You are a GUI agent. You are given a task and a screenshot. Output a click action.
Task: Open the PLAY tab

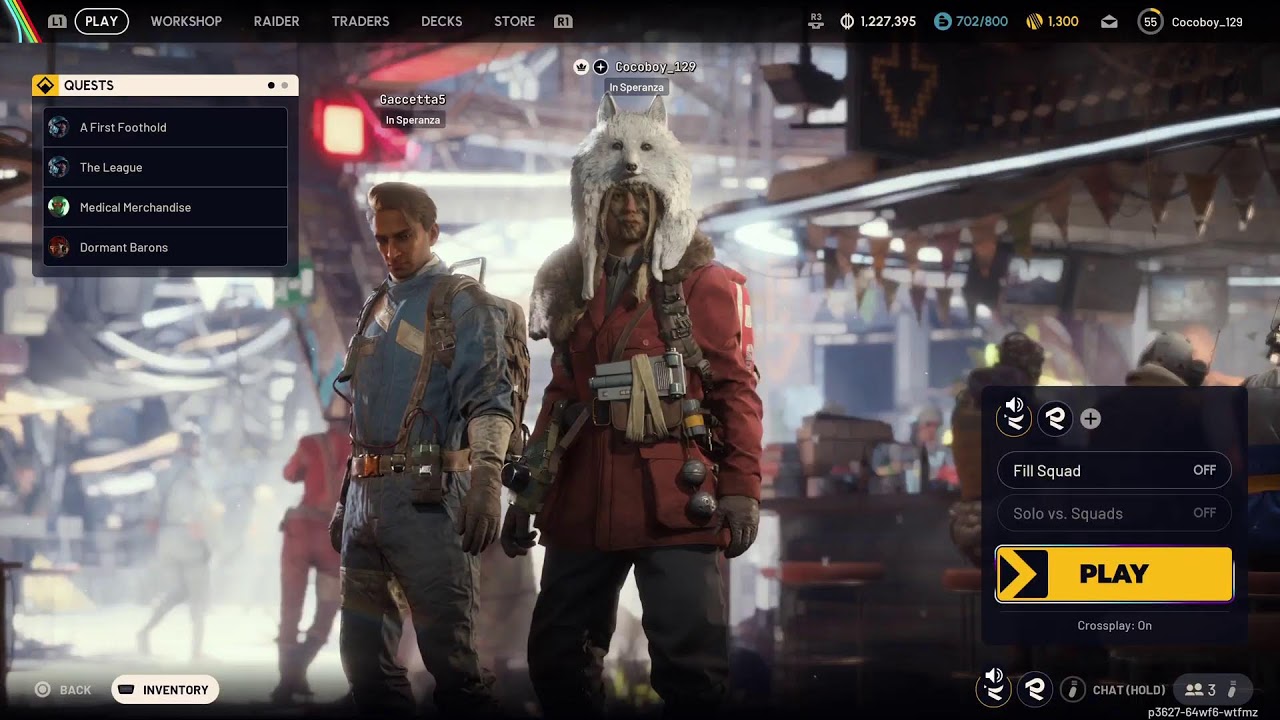(x=101, y=21)
